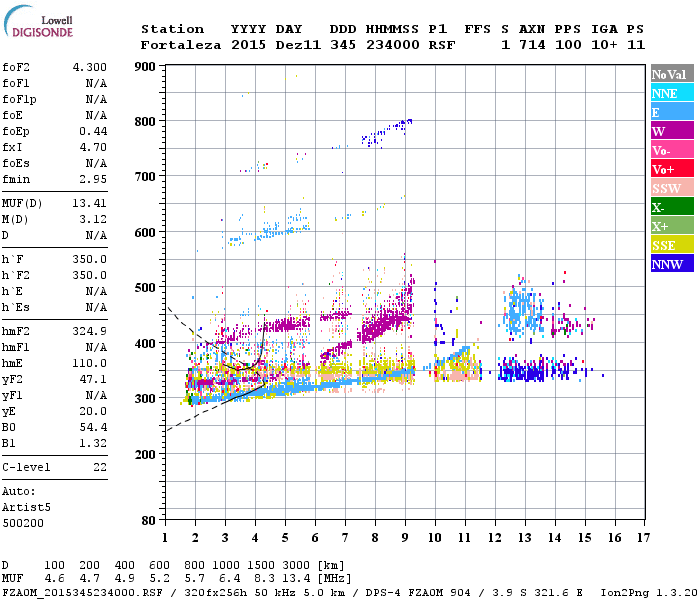This screenshot has height=600, width=700.
Task: Click the SSW light pink legend swatch
Action: click(x=672, y=188)
